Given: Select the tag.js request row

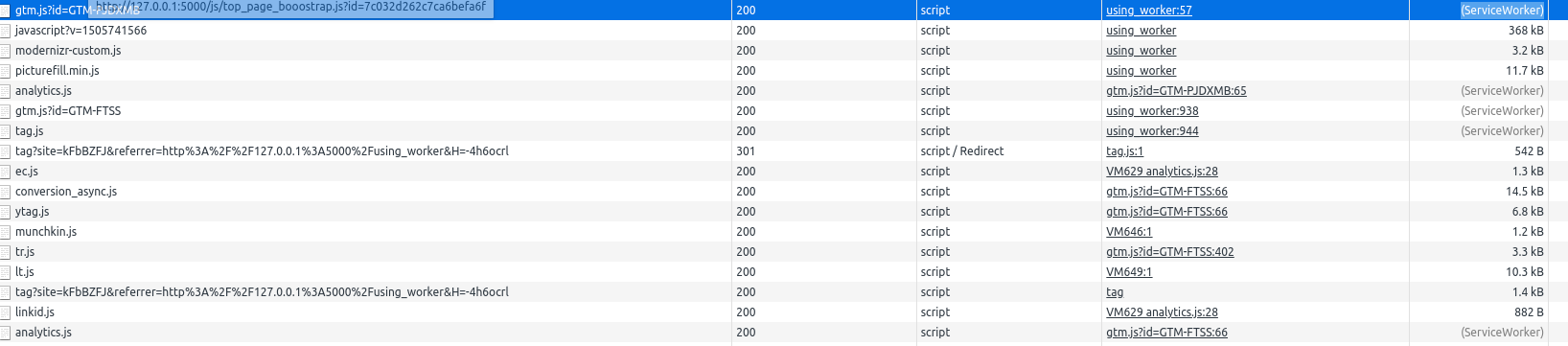Looking at the screenshot, I should tap(784, 131).
